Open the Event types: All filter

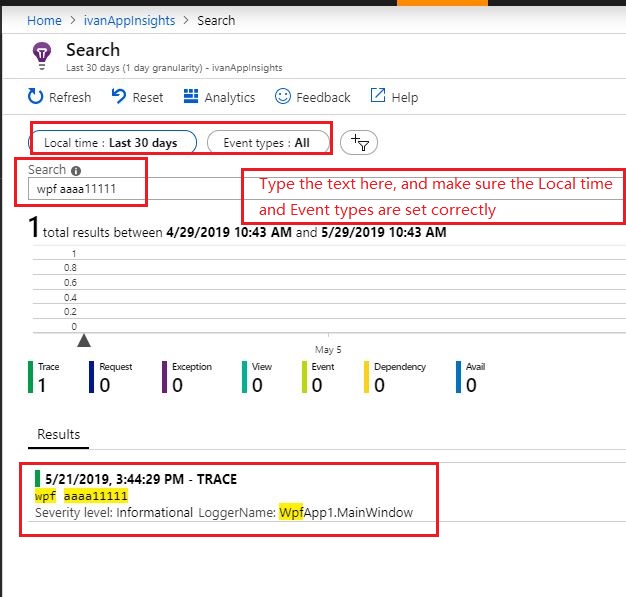click(x=268, y=143)
